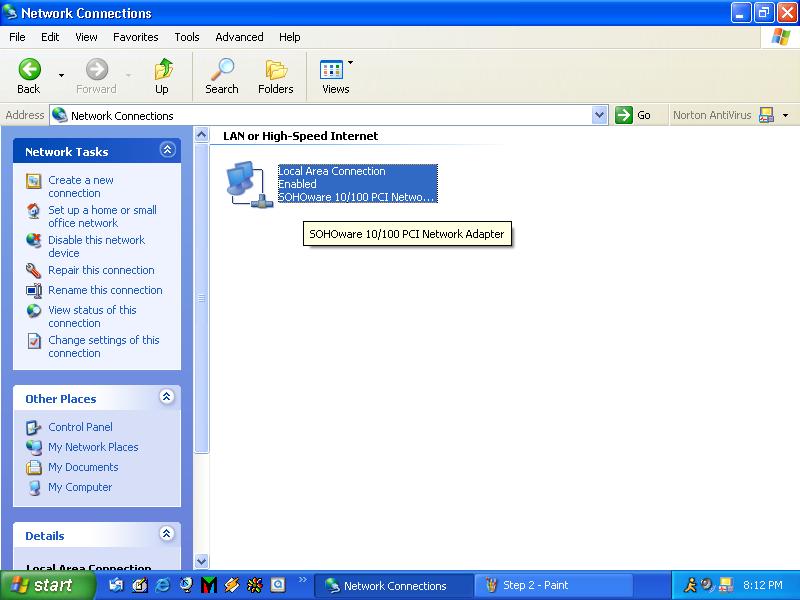Screen dimensions: 800x600
Task: Collapse the Network Tasks panel
Action: click(167, 150)
